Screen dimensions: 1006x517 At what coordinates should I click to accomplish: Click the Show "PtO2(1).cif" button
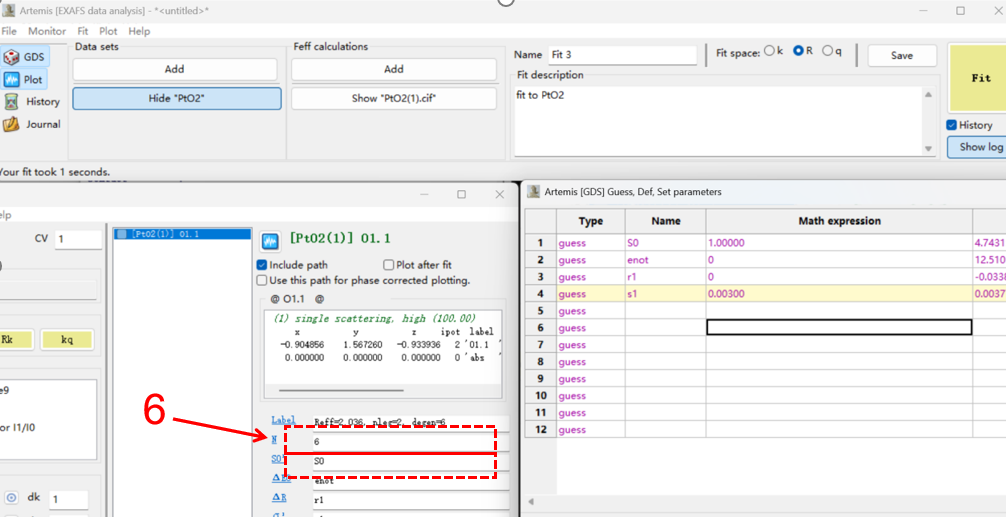pyautogui.click(x=394, y=99)
